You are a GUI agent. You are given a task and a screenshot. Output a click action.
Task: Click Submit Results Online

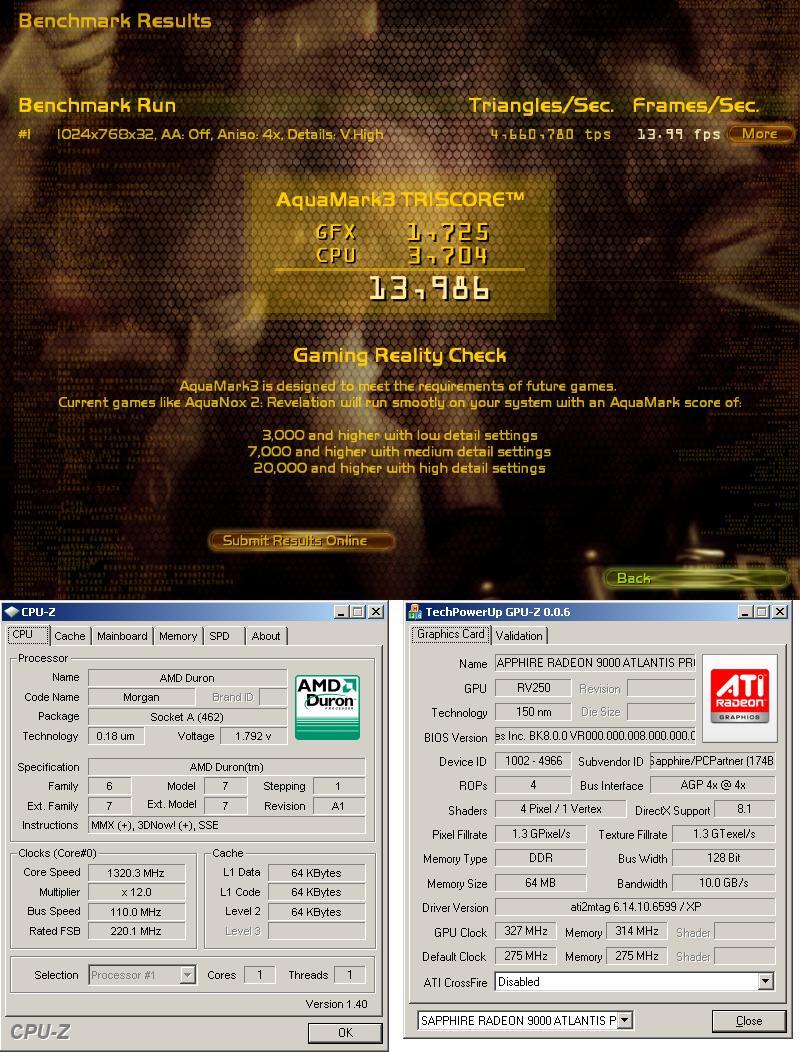point(301,541)
